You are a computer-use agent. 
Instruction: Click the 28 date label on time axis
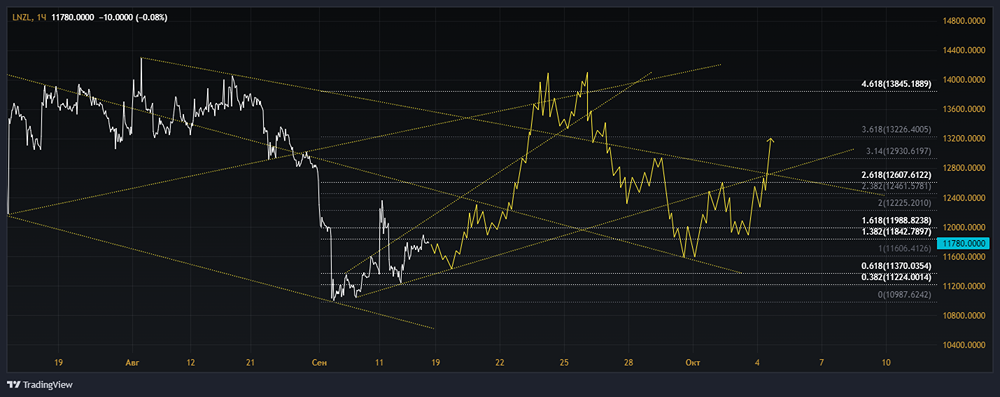tap(628, 363)
